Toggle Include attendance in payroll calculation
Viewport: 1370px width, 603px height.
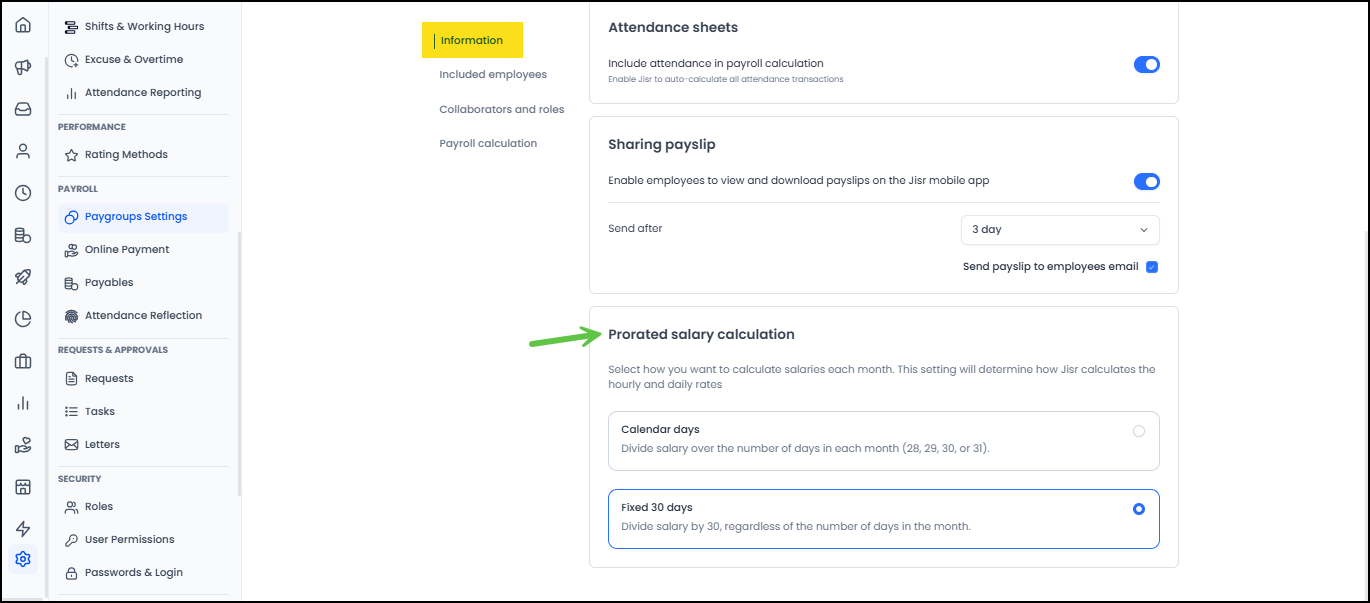[x=1146, y=63]
